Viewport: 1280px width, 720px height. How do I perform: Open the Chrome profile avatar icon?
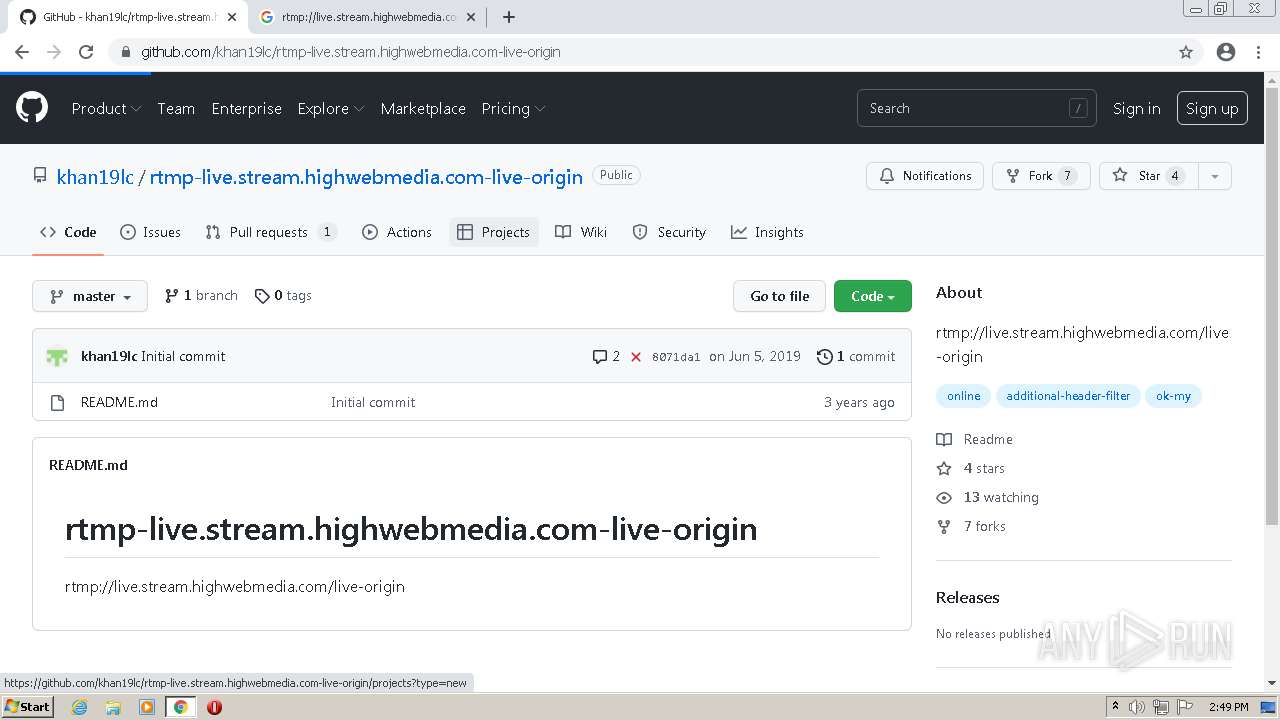(1226, 52)
